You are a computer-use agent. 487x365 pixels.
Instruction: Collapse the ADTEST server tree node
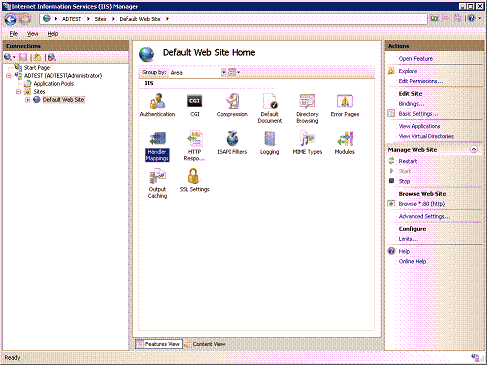coord(9,76)
